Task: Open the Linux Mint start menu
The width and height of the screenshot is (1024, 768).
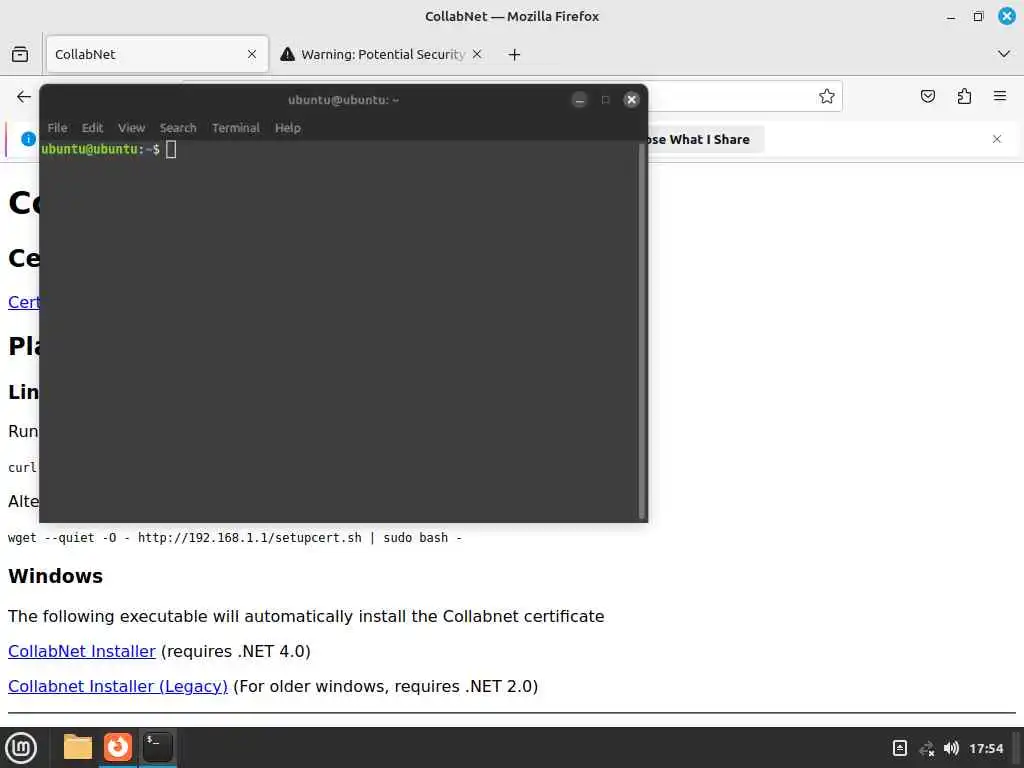Action: pos(21,748)
